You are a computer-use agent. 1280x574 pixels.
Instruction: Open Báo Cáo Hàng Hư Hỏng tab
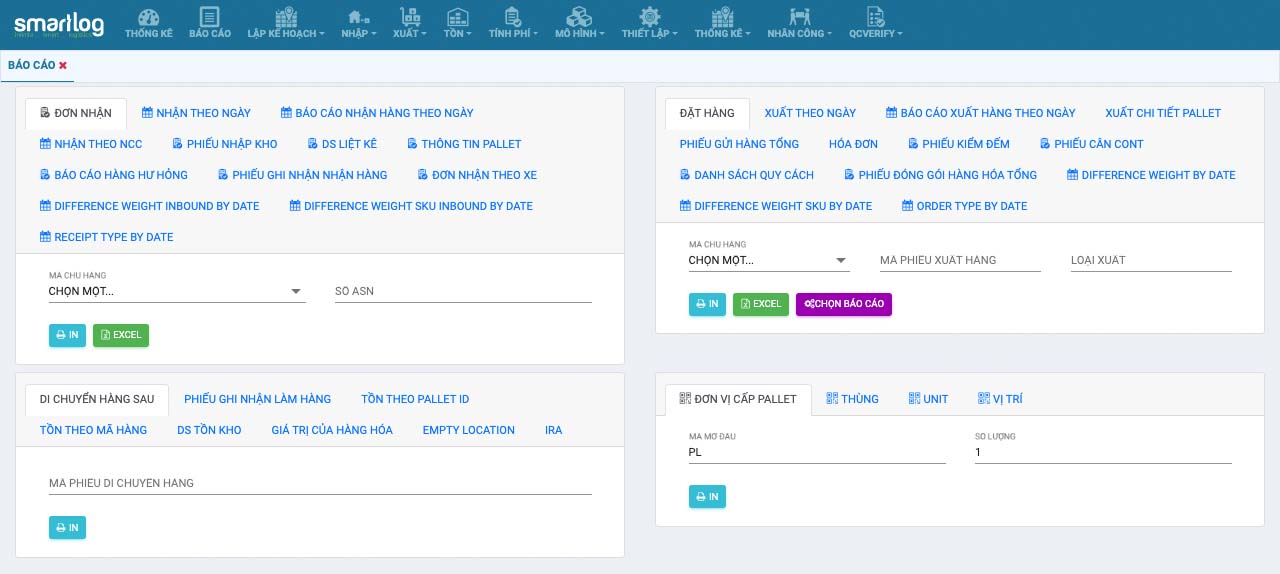[114, 175]
